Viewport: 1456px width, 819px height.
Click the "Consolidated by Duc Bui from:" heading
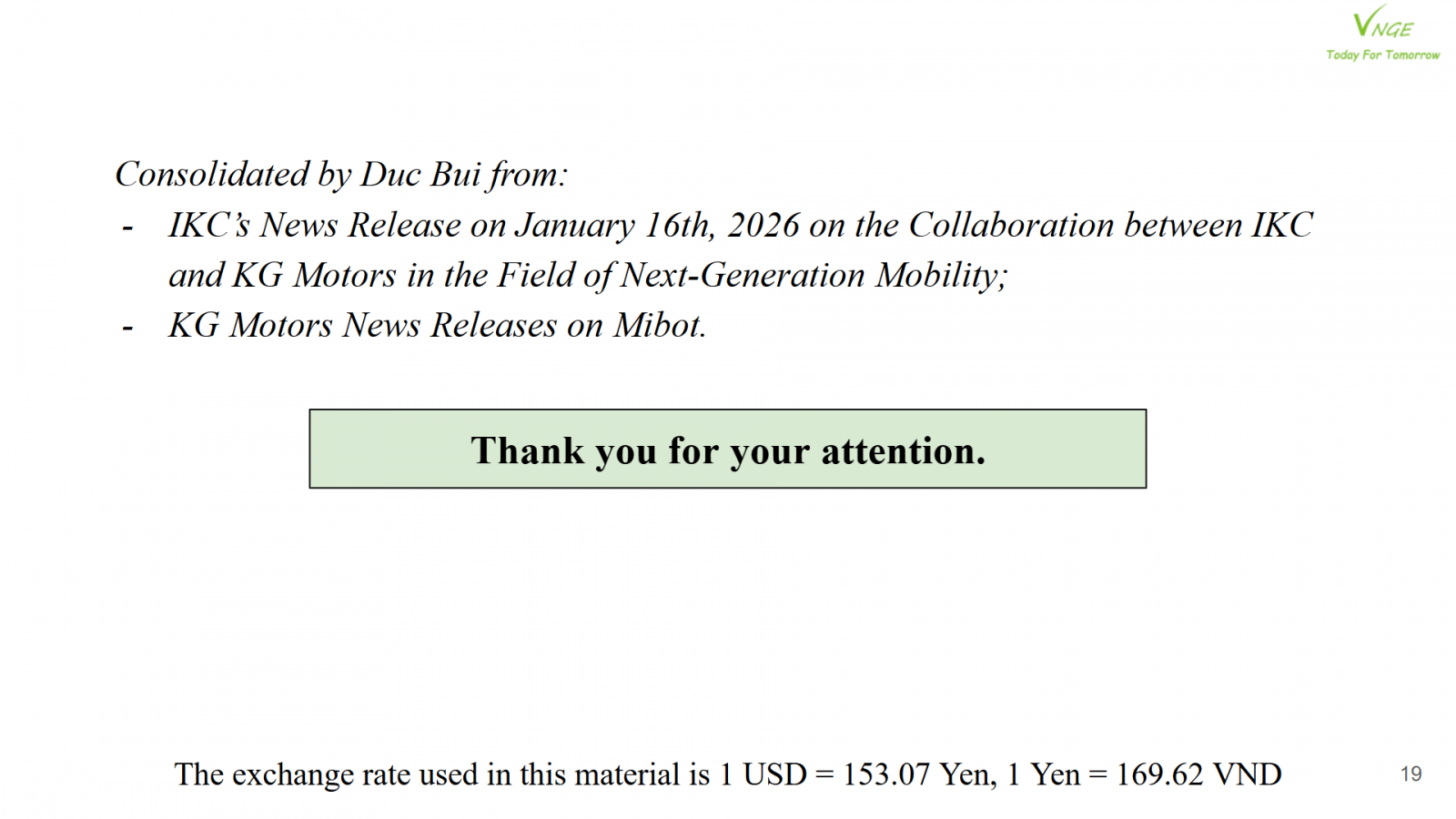coord(341,175)
